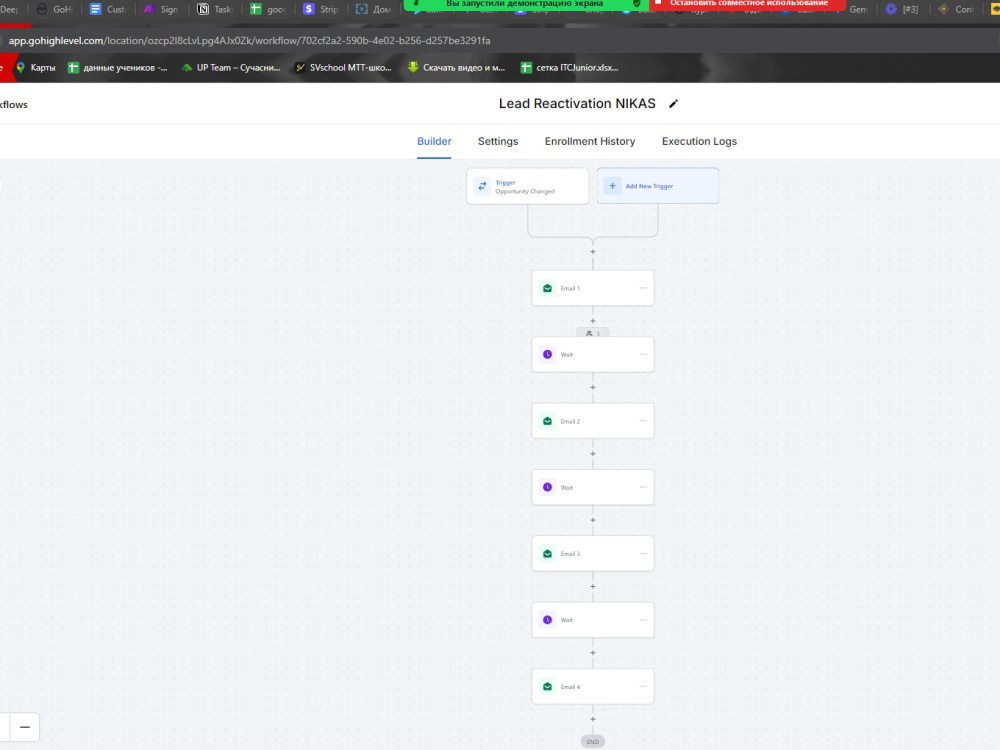Screen dimensions: 1000x750
Task: Open the Enrollment History tab
Action: point(590,142)
